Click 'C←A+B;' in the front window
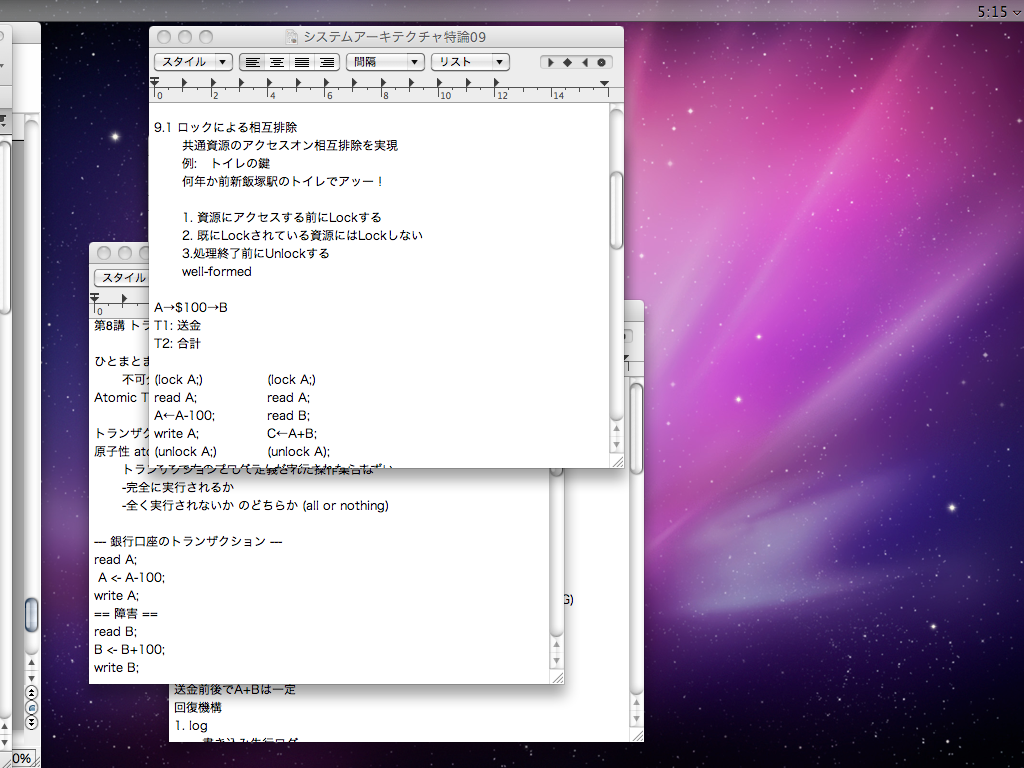The height and width of the screenshot is (768, 1024). pyautogui.click(x=292, y=434)
